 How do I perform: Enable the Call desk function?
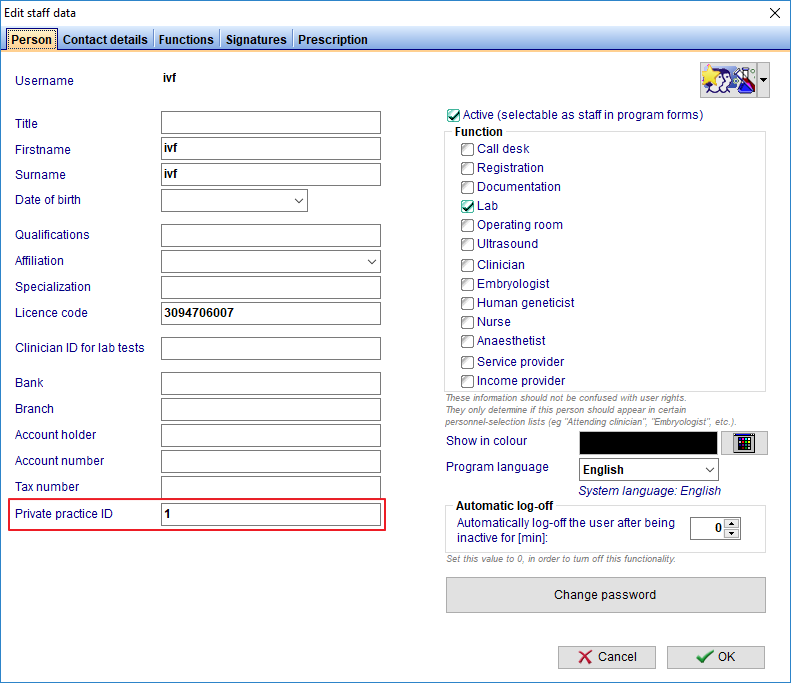tap(467, 149)
